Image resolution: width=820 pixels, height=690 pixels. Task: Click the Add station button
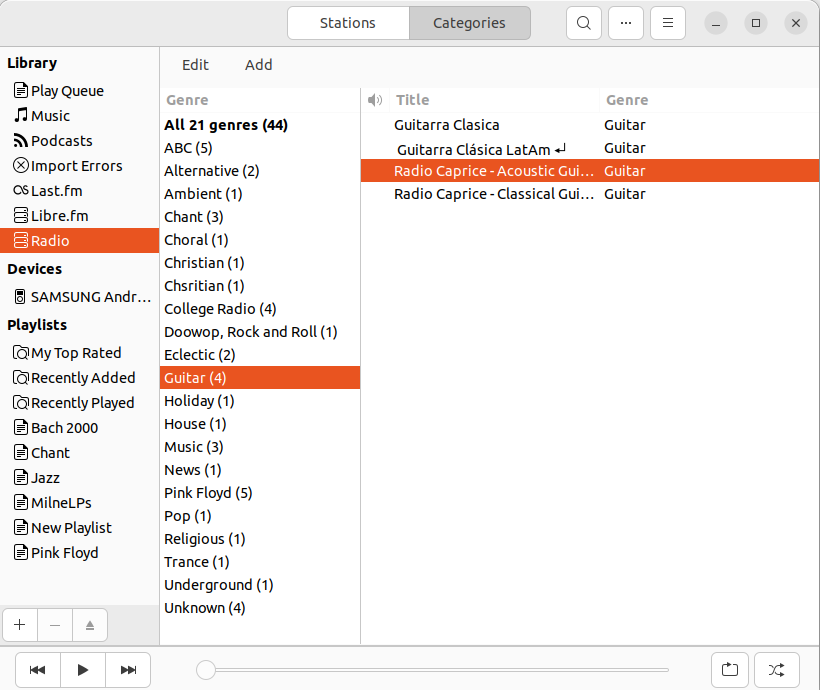tap(258, 65)
